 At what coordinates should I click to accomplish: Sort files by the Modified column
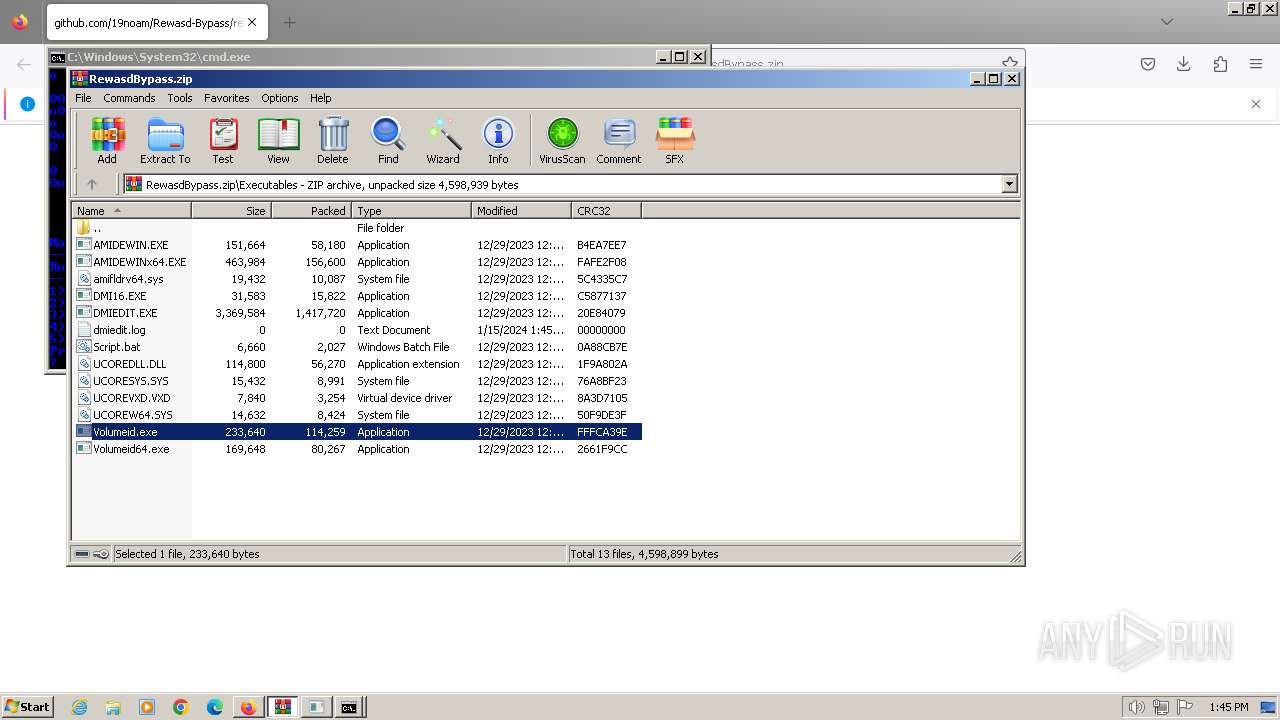[x=521, y=211]
